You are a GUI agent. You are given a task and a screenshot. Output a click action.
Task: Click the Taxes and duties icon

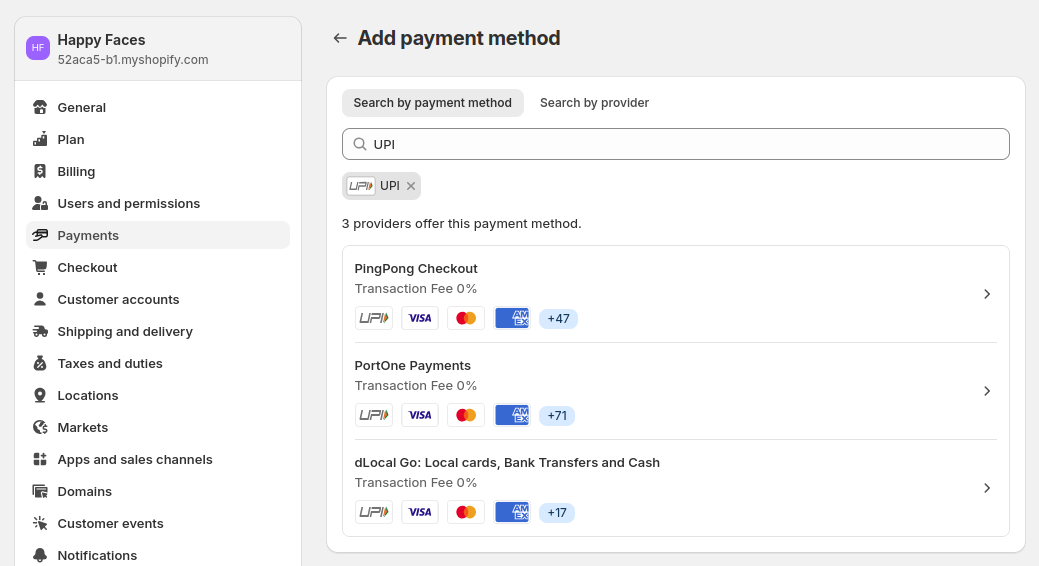tap(40, 363)
